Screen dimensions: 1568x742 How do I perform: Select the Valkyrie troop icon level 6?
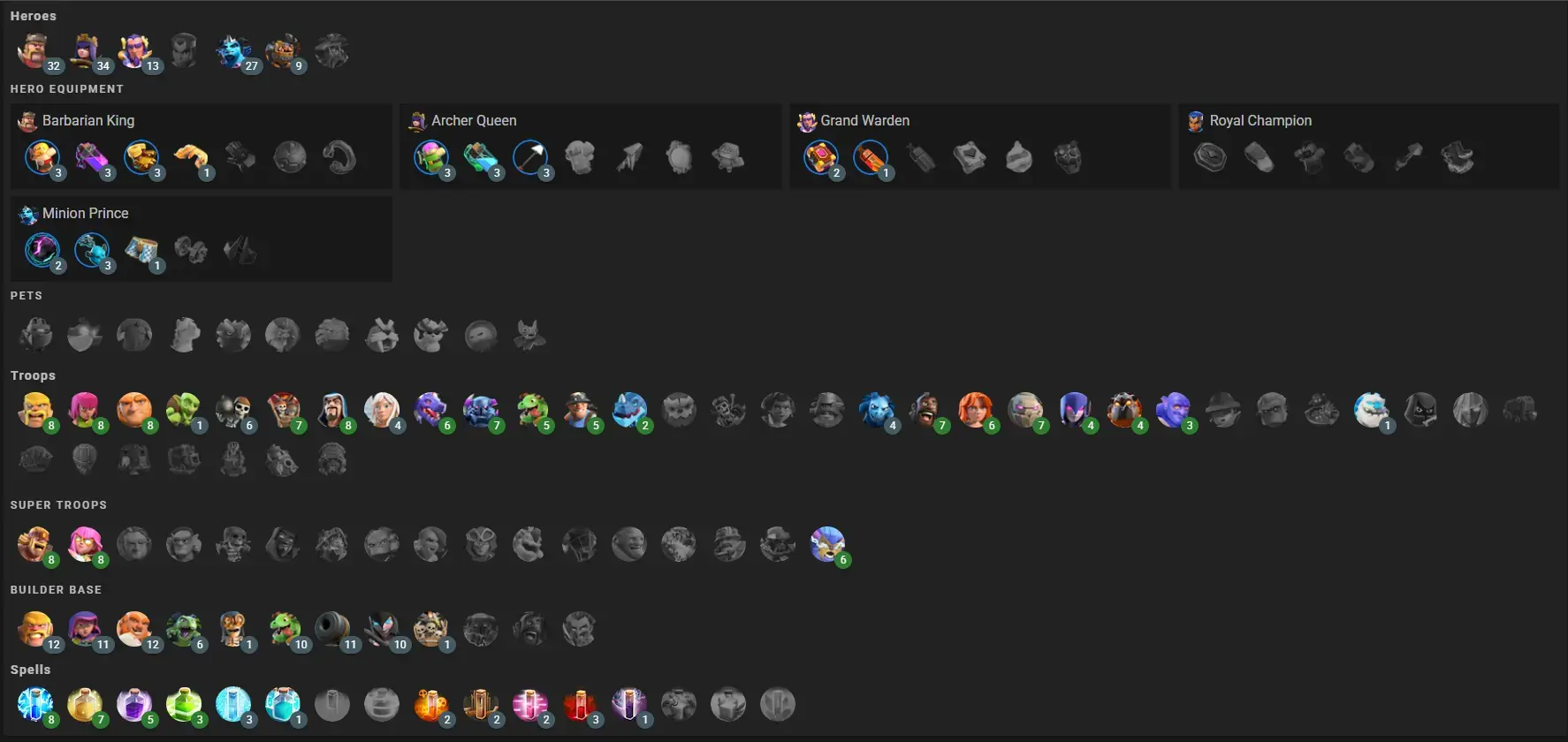coord(976,411)
